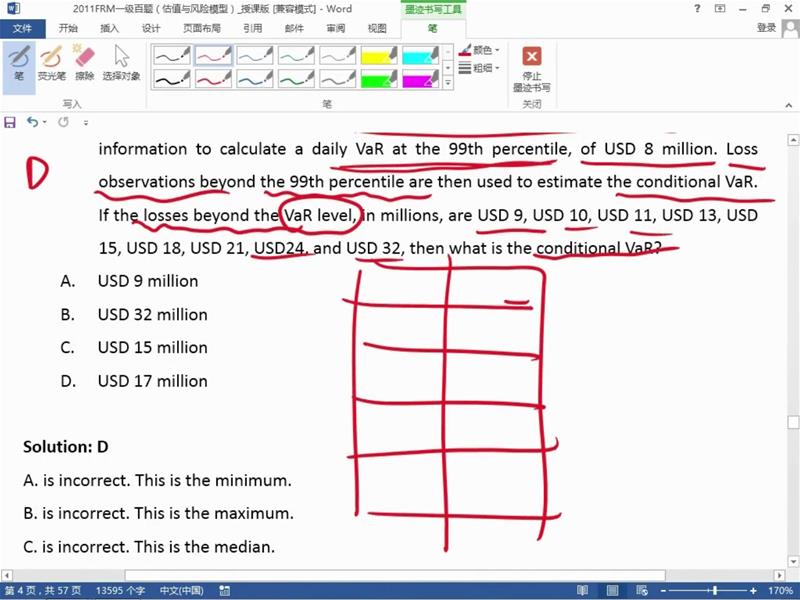This screenshot has height=600, width=800.
Task: Choose the Select Objects (选择对象) tool
Action: click(121, 62)
